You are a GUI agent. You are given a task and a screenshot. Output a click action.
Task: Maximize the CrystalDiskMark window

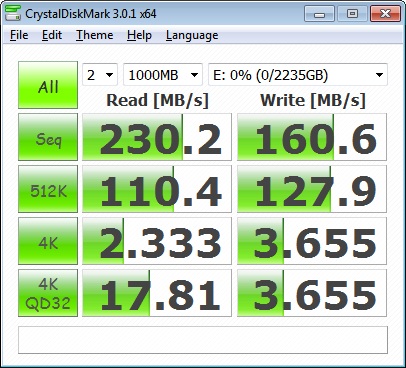(x=352, y=14)
